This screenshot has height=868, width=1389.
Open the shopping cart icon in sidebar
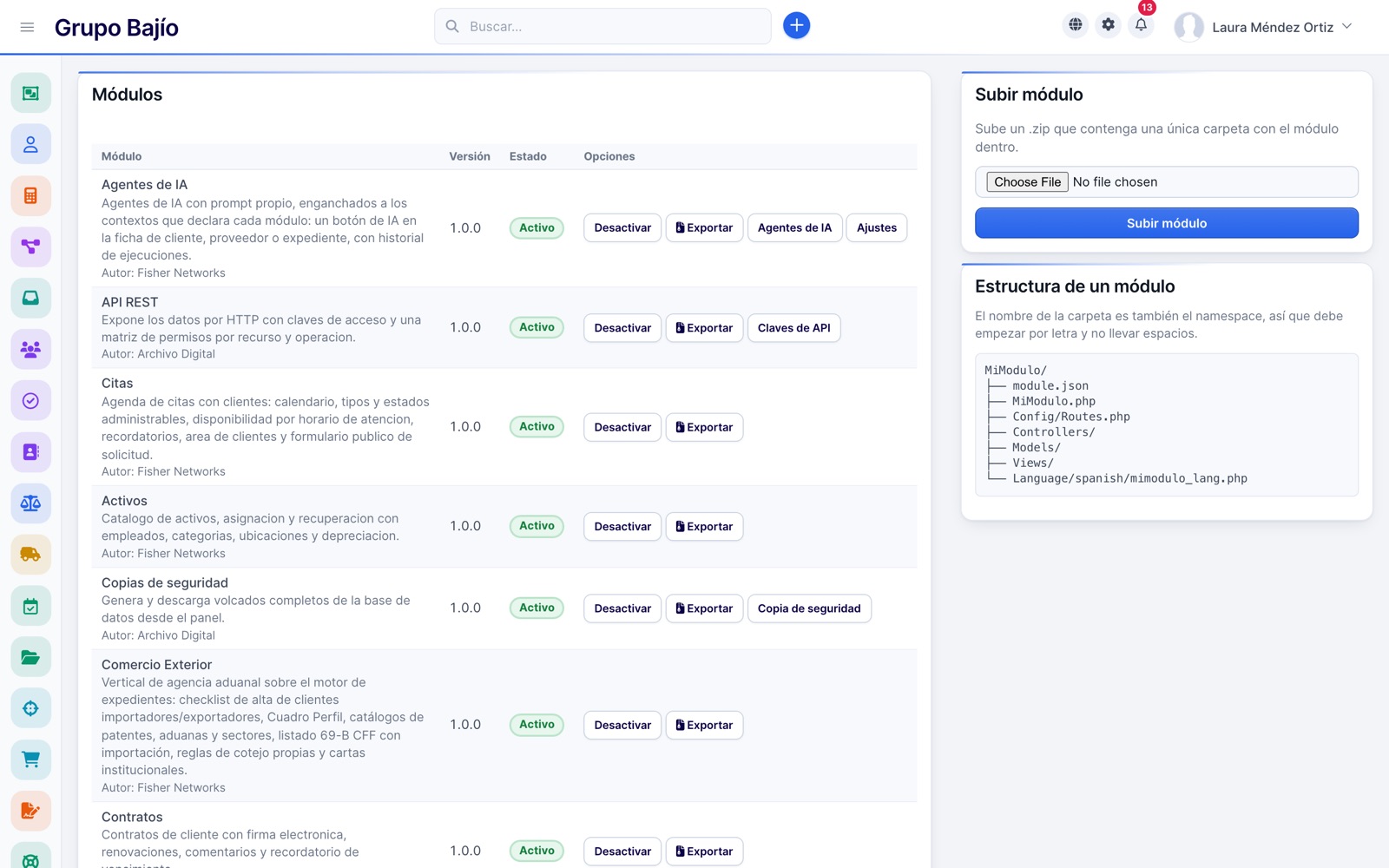[30, 759]
